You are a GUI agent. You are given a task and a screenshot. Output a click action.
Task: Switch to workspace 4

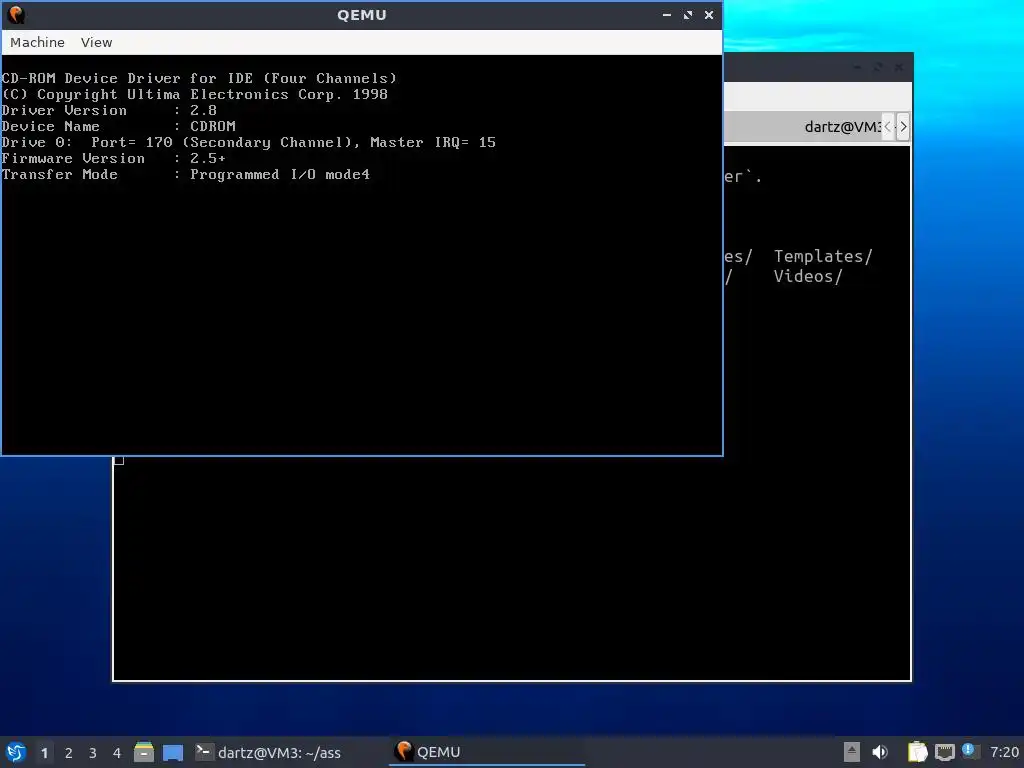(117, 753)
